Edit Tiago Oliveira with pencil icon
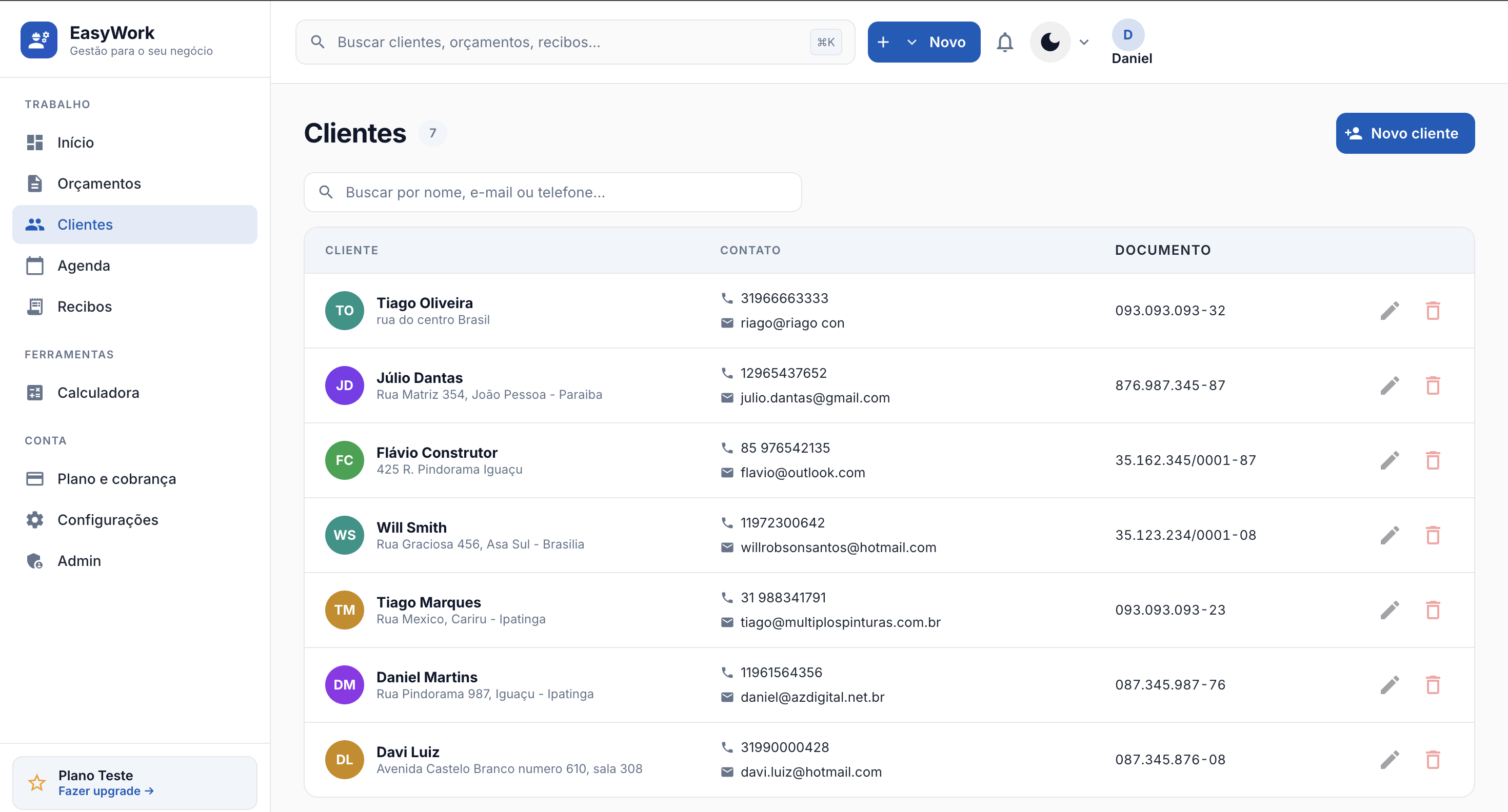Viewport: 1508px width, 812px height. click(x=1389, y=311)
